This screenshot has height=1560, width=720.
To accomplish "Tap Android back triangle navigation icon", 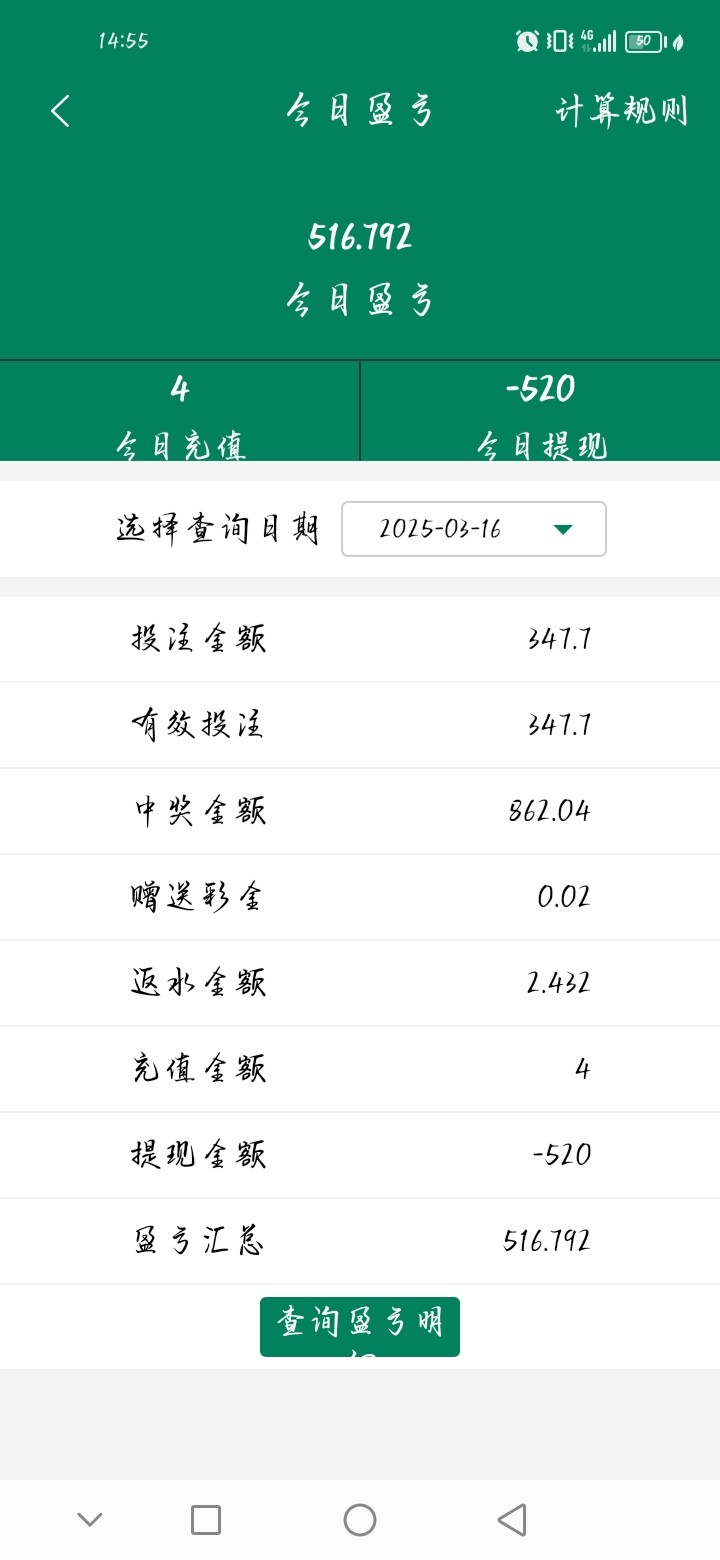I will pyautogui.click(x=512, y=1520).
